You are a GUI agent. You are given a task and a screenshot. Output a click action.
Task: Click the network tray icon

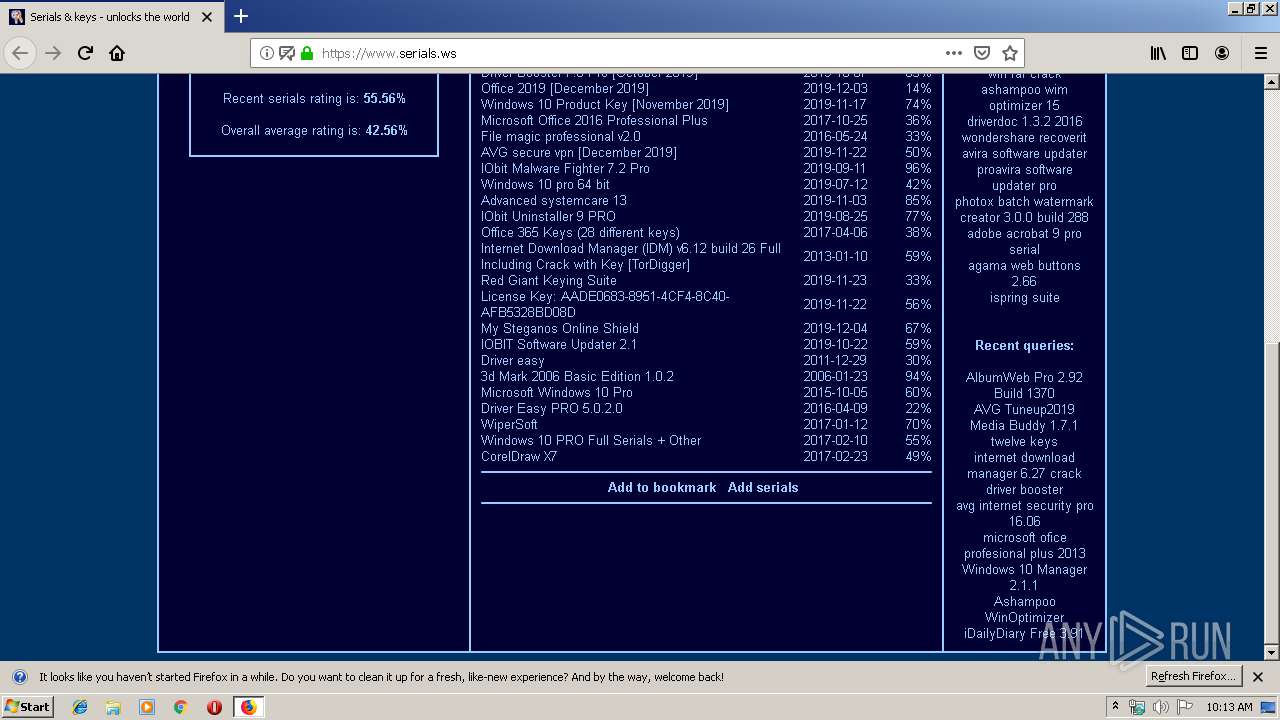[1137, 707]
